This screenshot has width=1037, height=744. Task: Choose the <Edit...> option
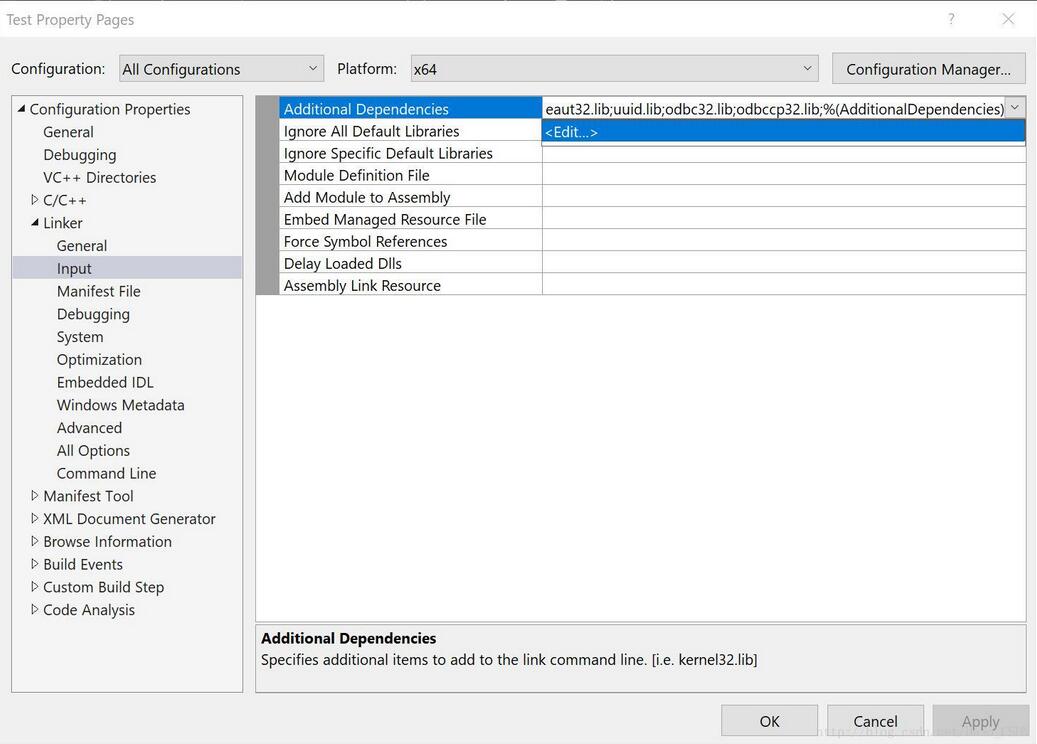(x=784, y=132)
